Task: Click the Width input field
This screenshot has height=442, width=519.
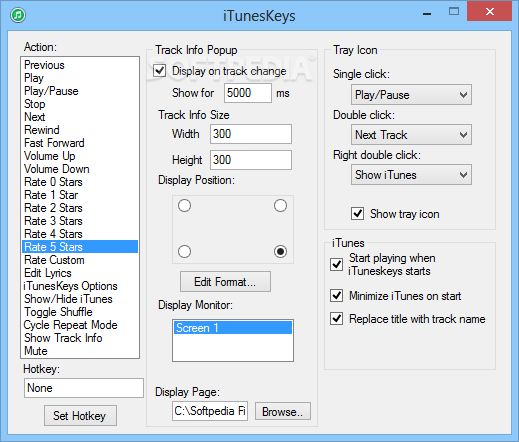Action: click(251, 134)
